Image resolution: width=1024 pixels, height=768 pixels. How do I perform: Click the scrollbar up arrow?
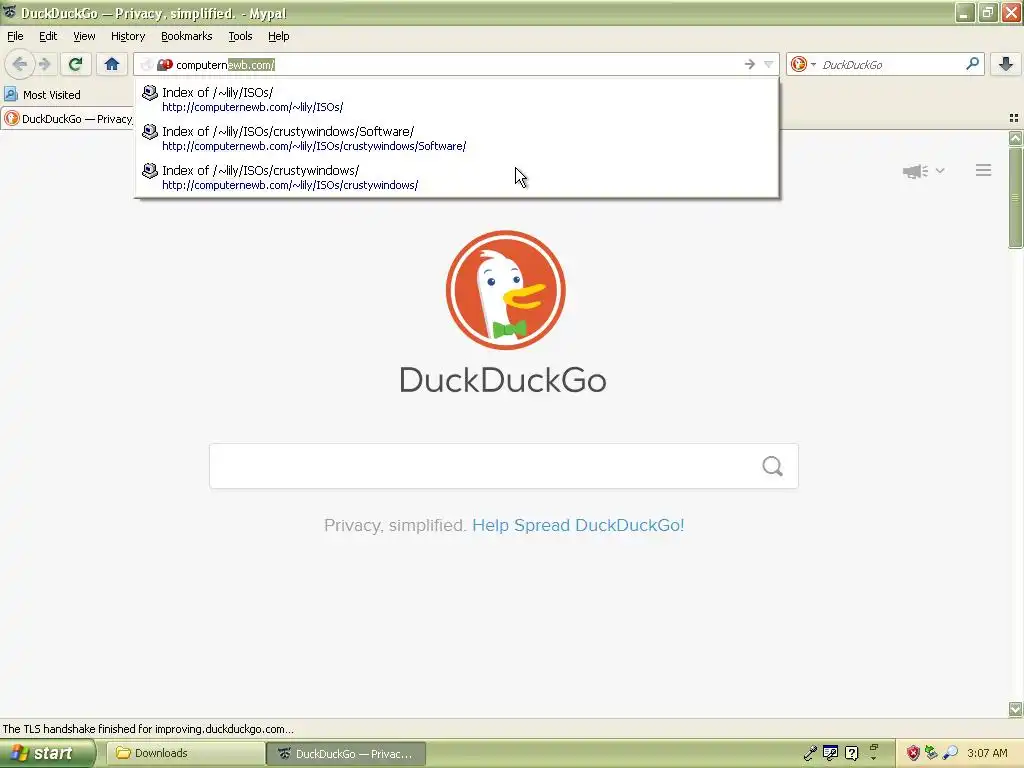click(1015, 138)
